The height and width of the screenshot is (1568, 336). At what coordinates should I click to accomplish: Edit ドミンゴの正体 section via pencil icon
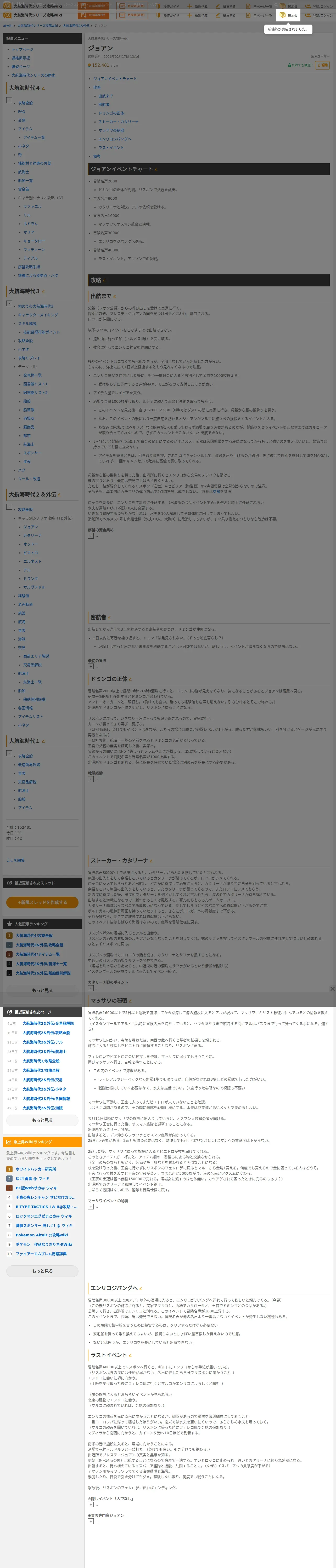[131, 679]
